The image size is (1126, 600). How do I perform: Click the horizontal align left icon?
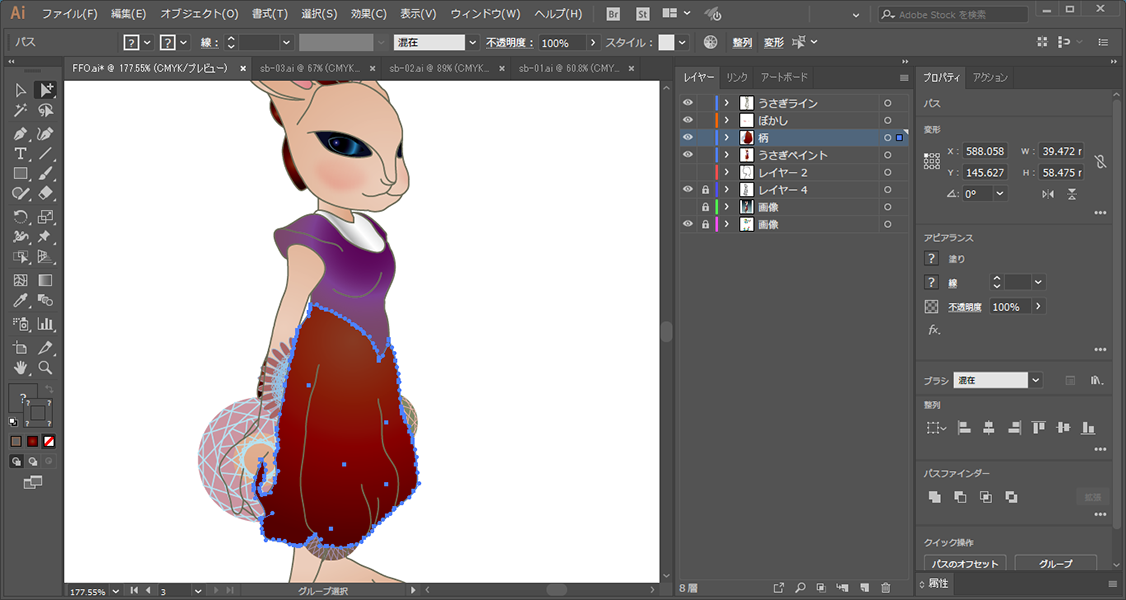[x=964, y=428]
